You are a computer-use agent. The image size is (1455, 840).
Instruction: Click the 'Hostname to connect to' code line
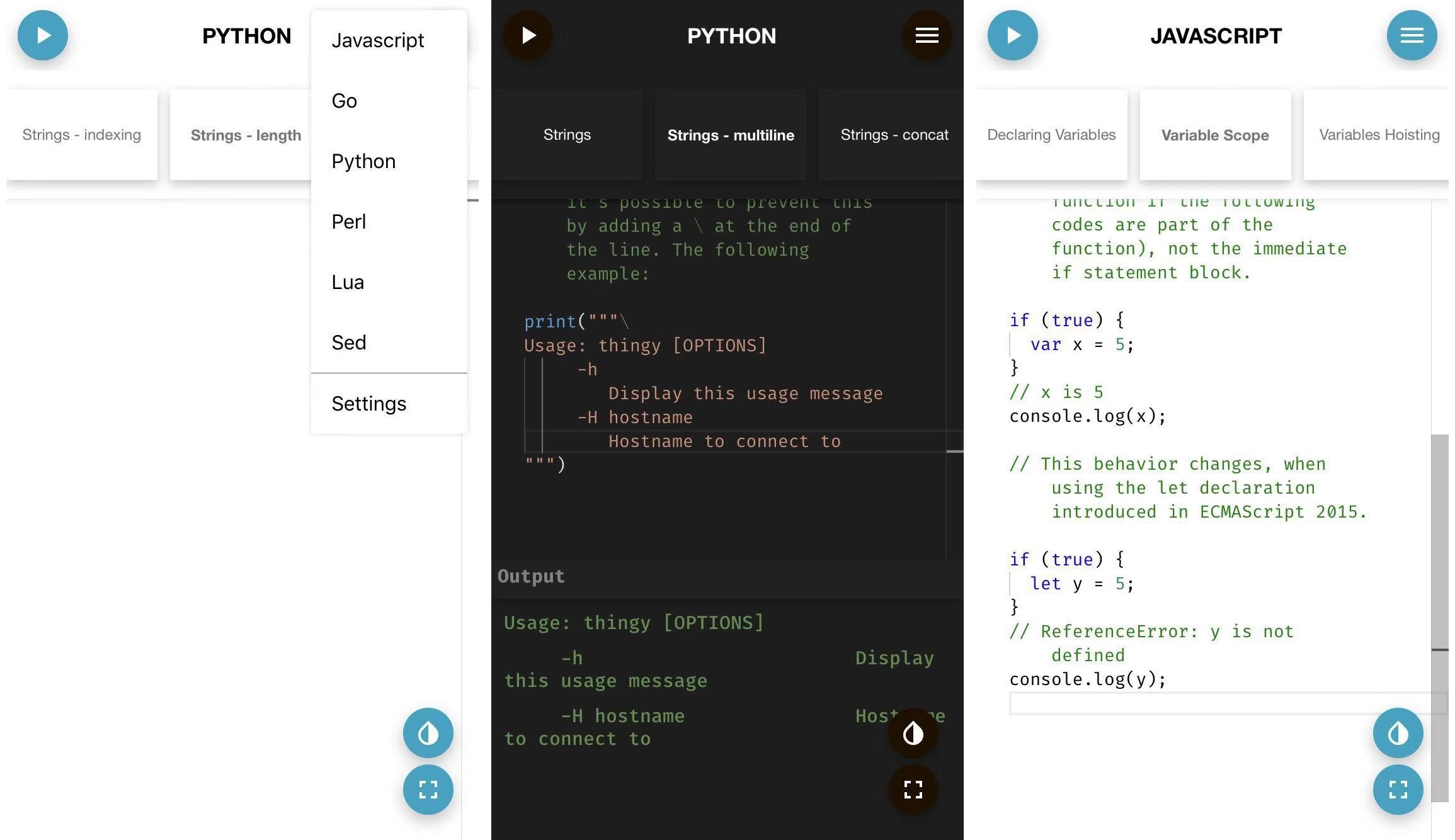pos(724,441)
